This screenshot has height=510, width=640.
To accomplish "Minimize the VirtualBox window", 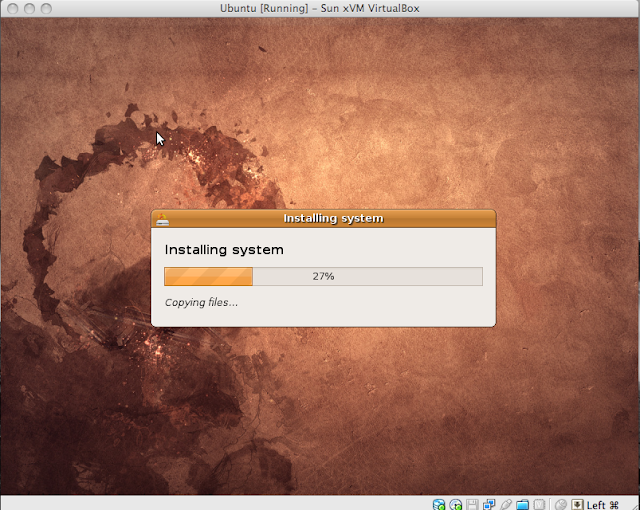I will pos(29,8).
